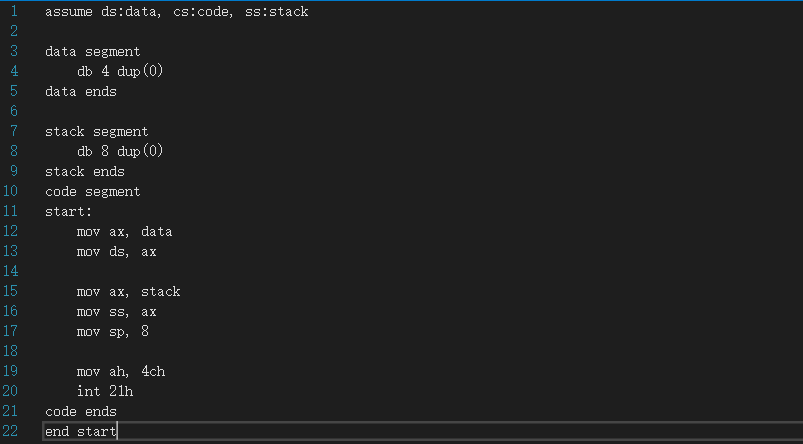Place cursor on 'int 21h' line

point(104,392)
